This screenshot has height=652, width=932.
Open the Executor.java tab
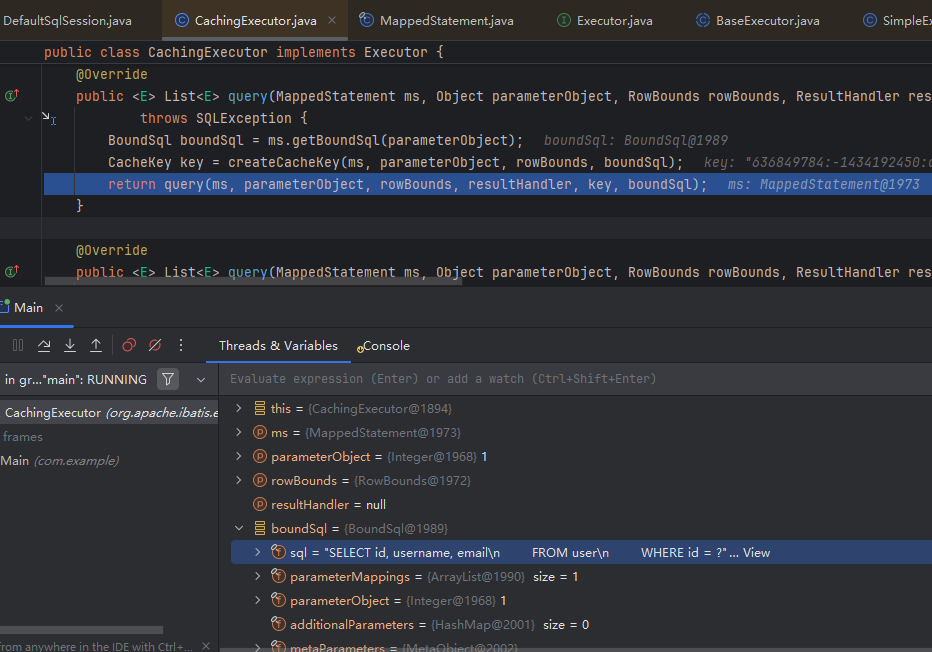click(604, 21)
